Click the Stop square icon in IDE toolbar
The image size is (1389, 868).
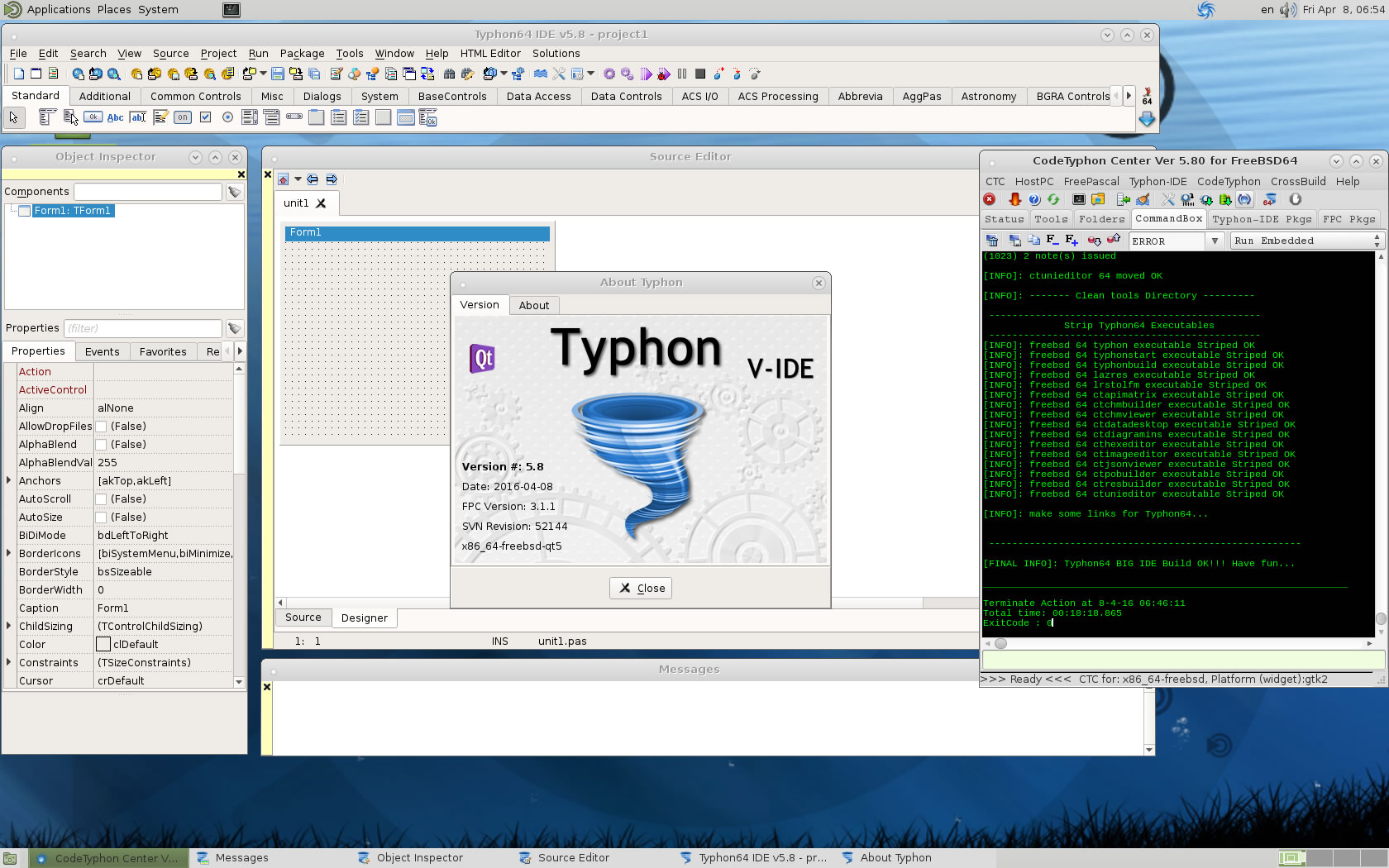point(700,74)
